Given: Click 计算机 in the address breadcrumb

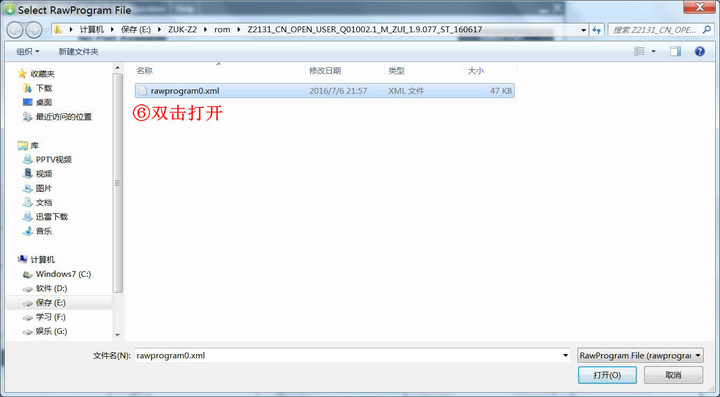Looking at the screenshot, I should (x=91, y=30).
